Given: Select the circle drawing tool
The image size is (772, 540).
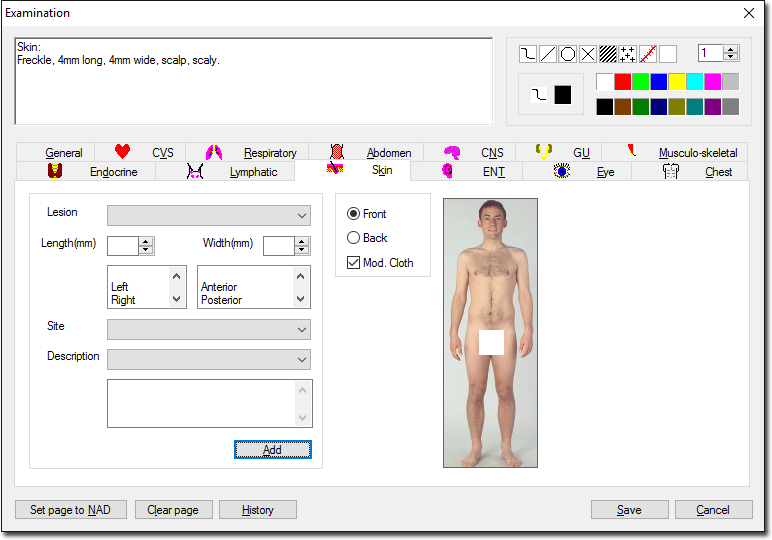Looking at the screenshot, I should 567,54.
